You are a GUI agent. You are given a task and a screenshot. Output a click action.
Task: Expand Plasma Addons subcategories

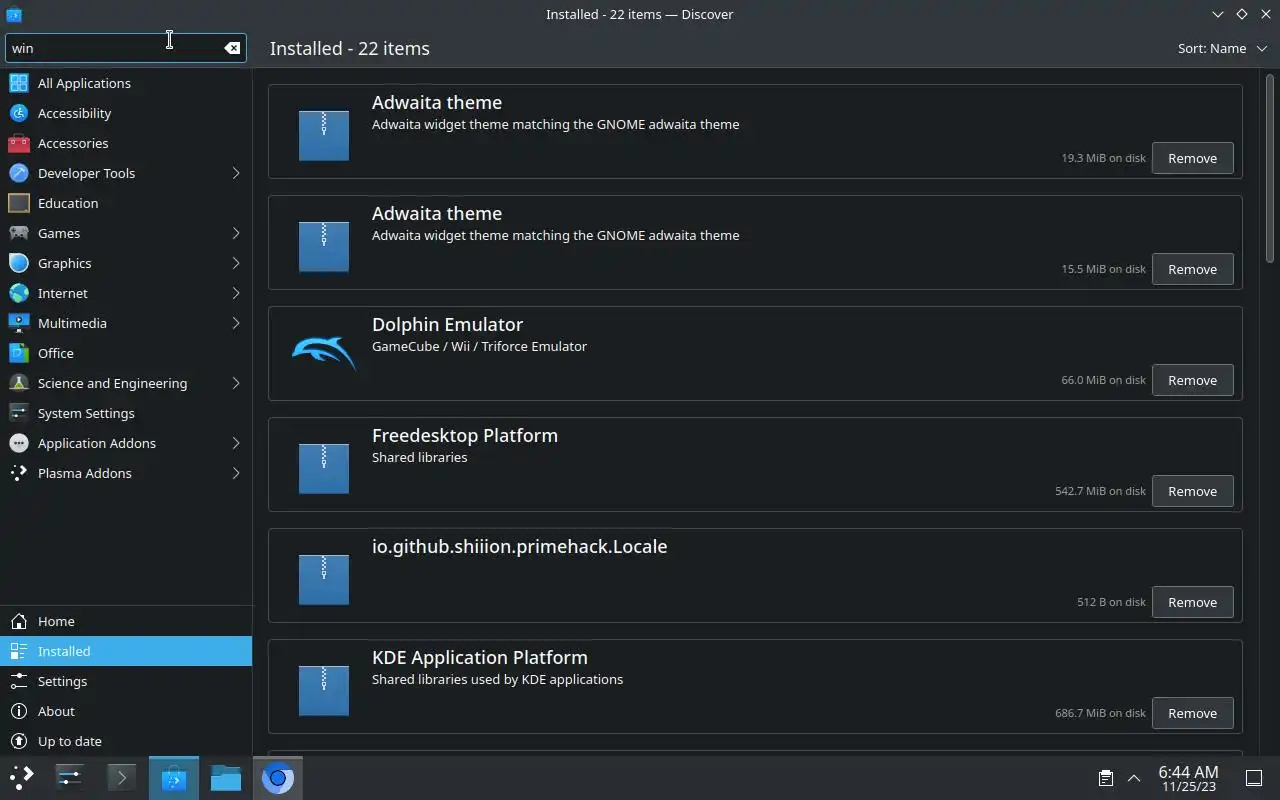coord(236,473)
